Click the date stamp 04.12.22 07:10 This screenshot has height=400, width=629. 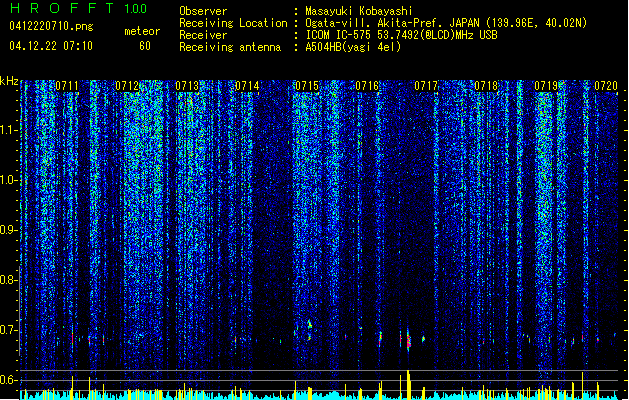pyautogui.click(x=51, y=46)
